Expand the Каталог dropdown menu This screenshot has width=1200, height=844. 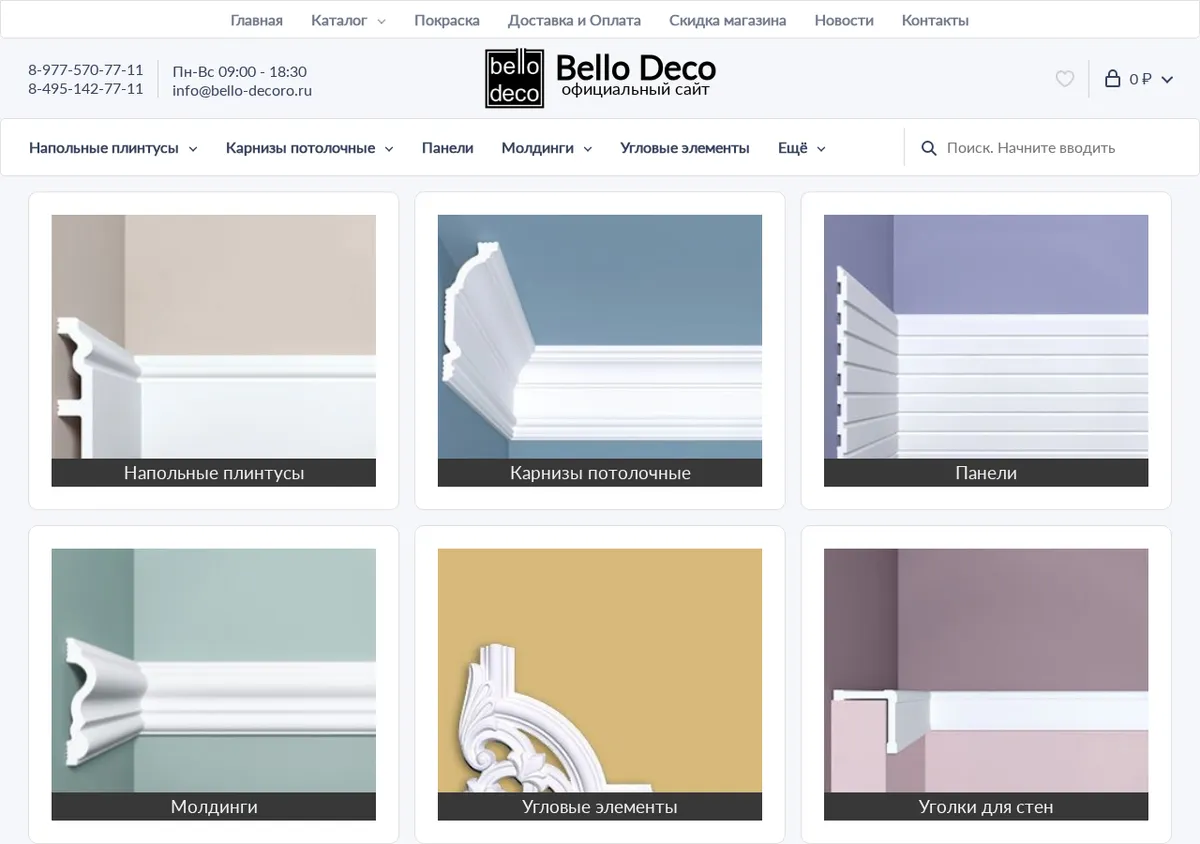pos(348,20)
